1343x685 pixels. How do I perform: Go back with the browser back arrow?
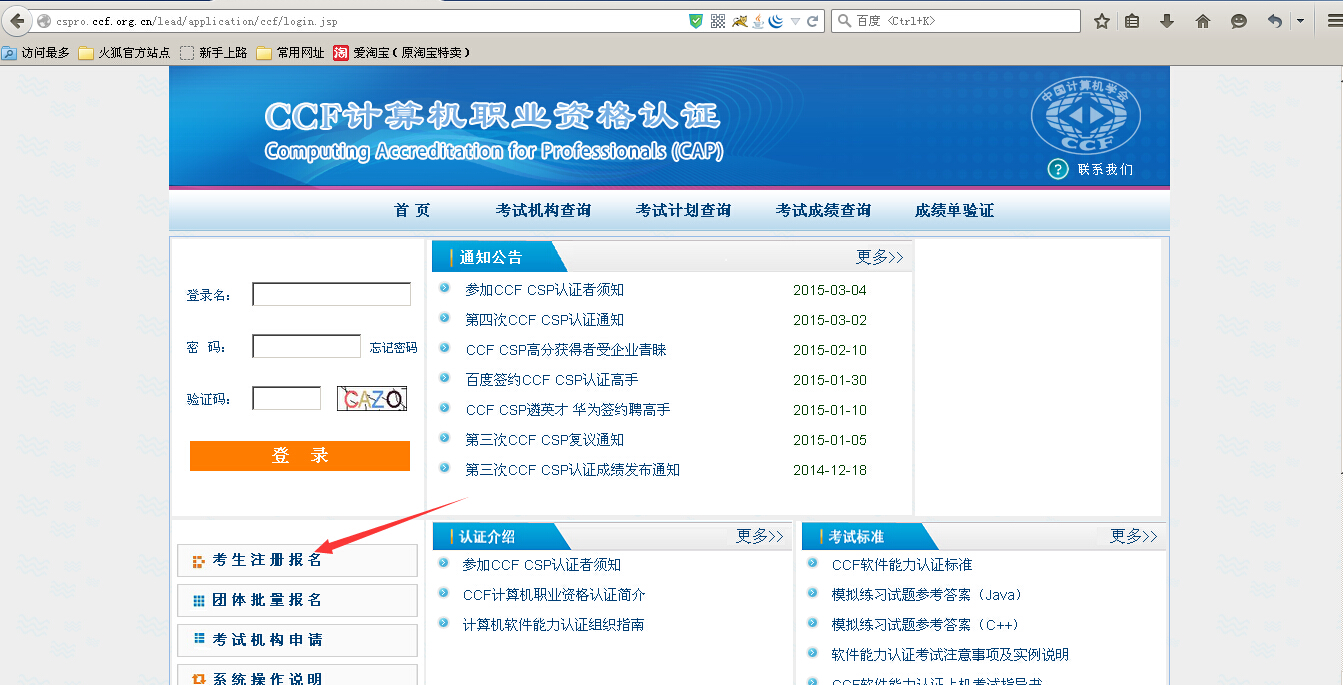[x=17, y=20]
